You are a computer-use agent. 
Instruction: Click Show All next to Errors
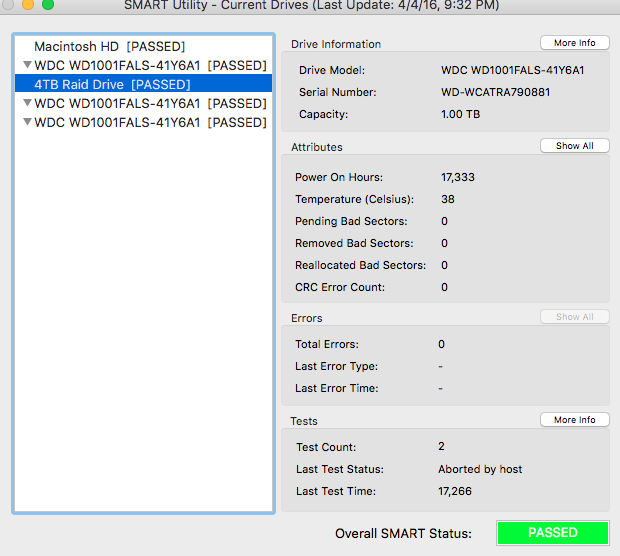pyautogui.click(x=575, y=317)
